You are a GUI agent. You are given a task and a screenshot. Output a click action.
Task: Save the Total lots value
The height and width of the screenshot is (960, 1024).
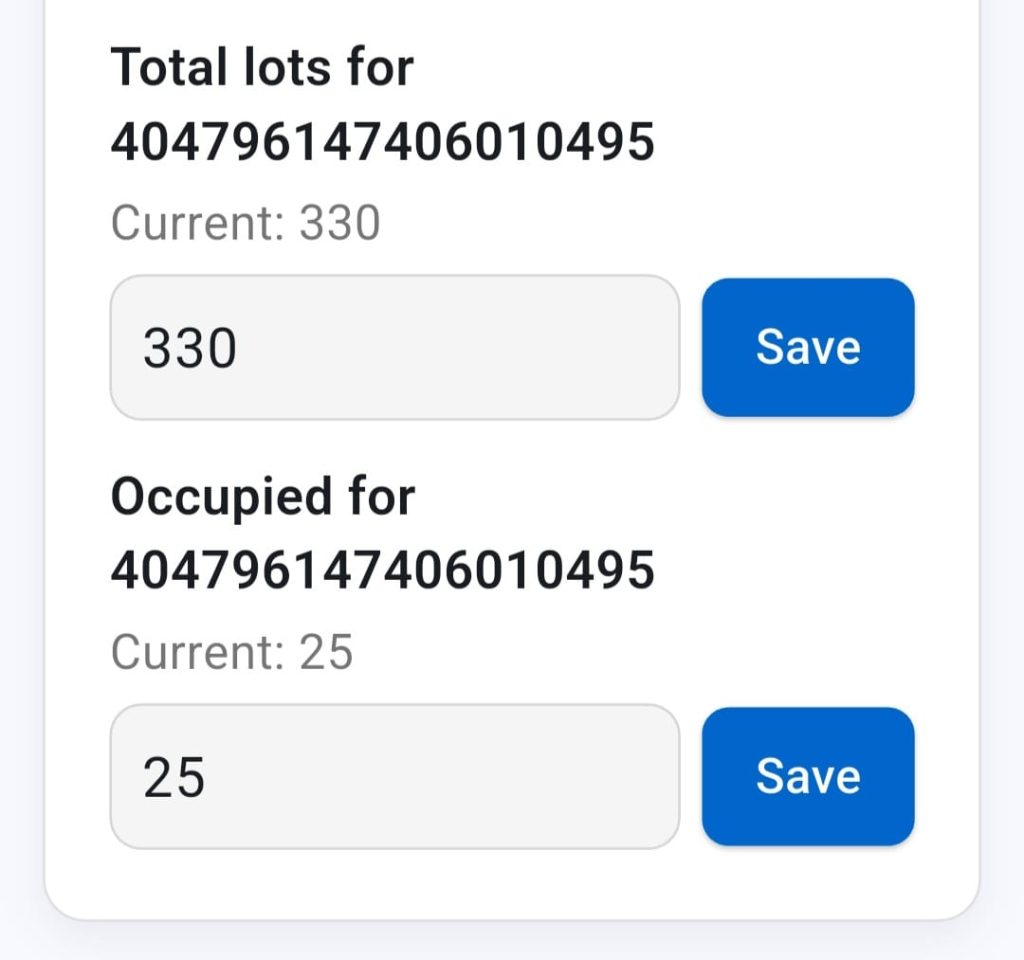808,347
